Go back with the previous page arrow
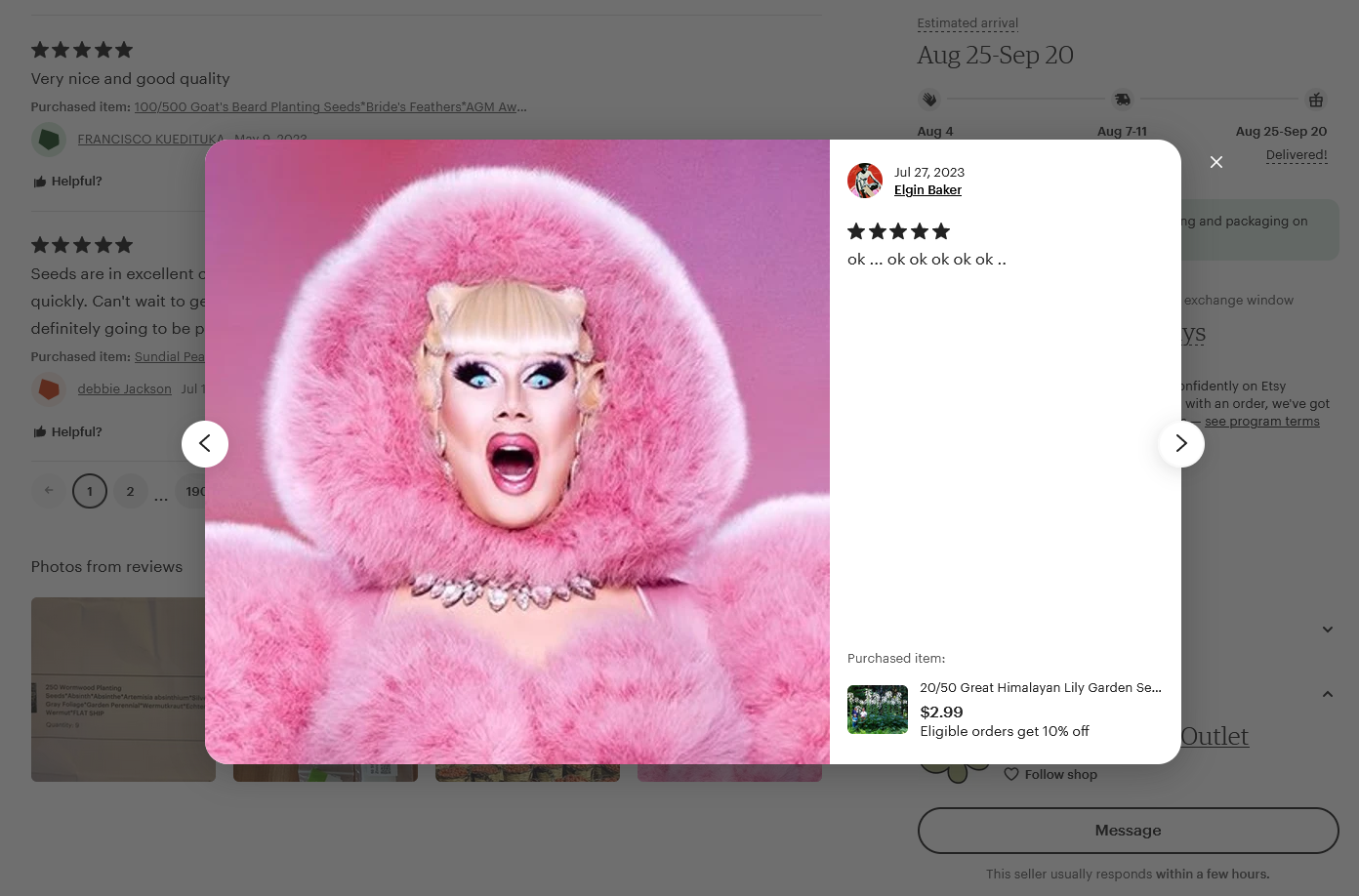This screenshot has height=896, width=1359. click(49, 491)
